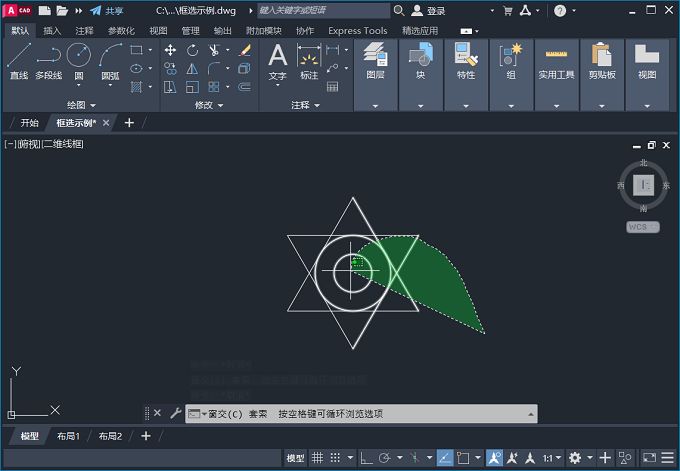The image size is (680, 471).
Task: Select the Text (文字) tool
Action: 278,60
